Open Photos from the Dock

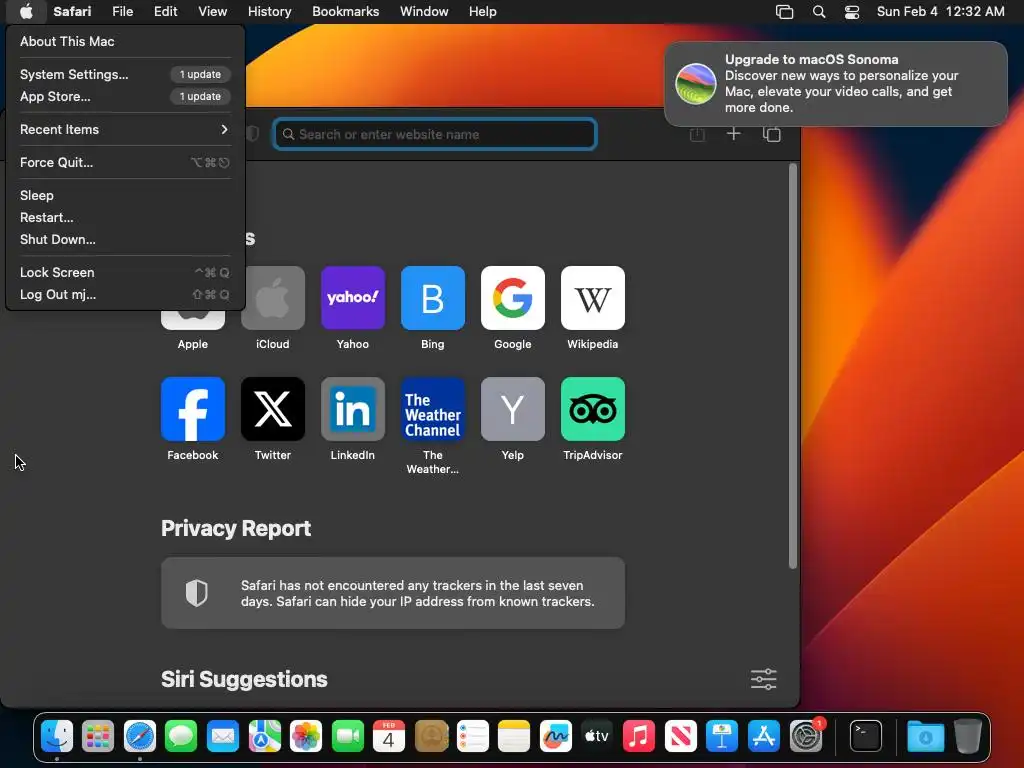coord(306,736)
